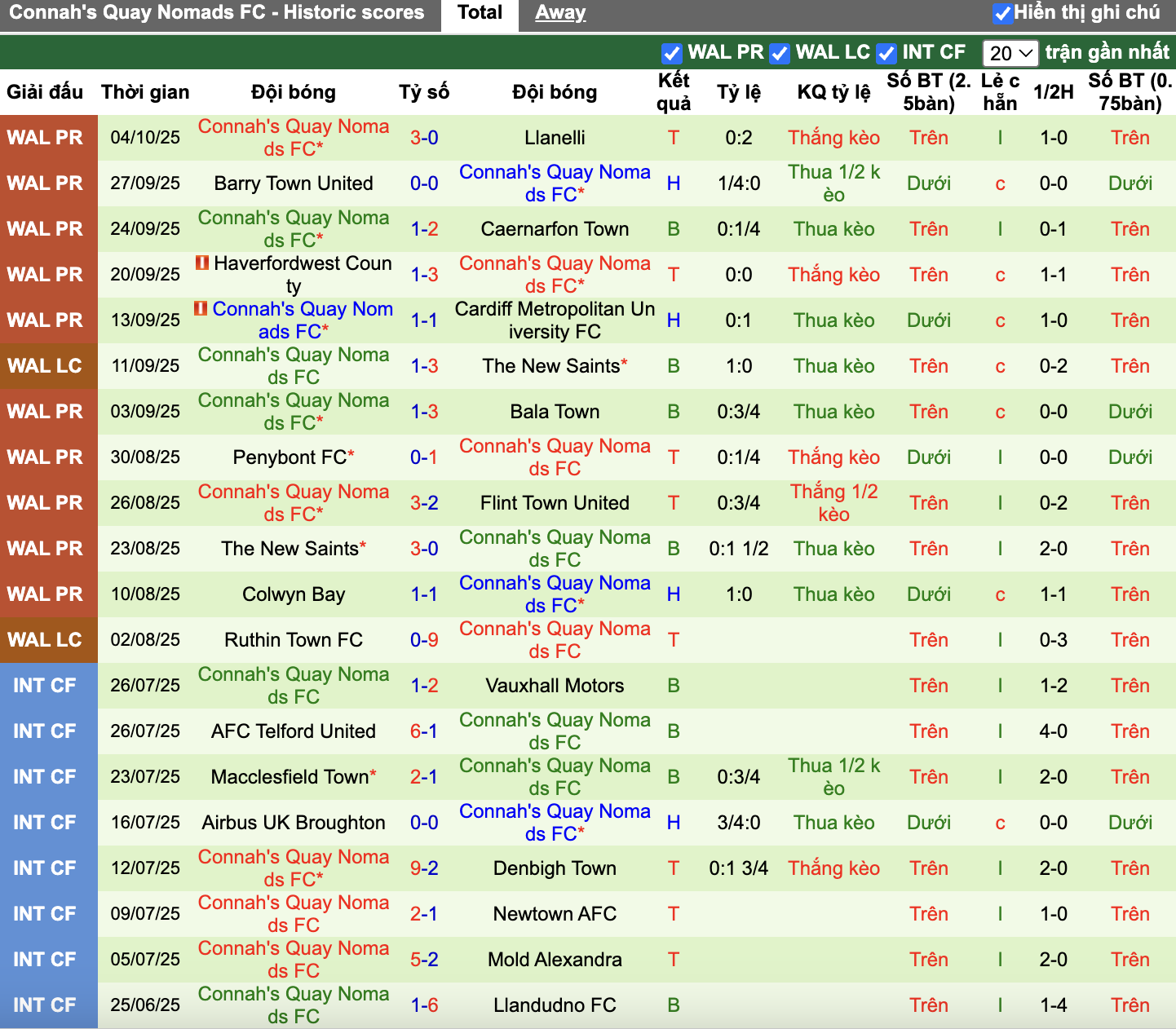
Task: Click the 9-2 score against Denbigh Town
Action: pos(424,868)
